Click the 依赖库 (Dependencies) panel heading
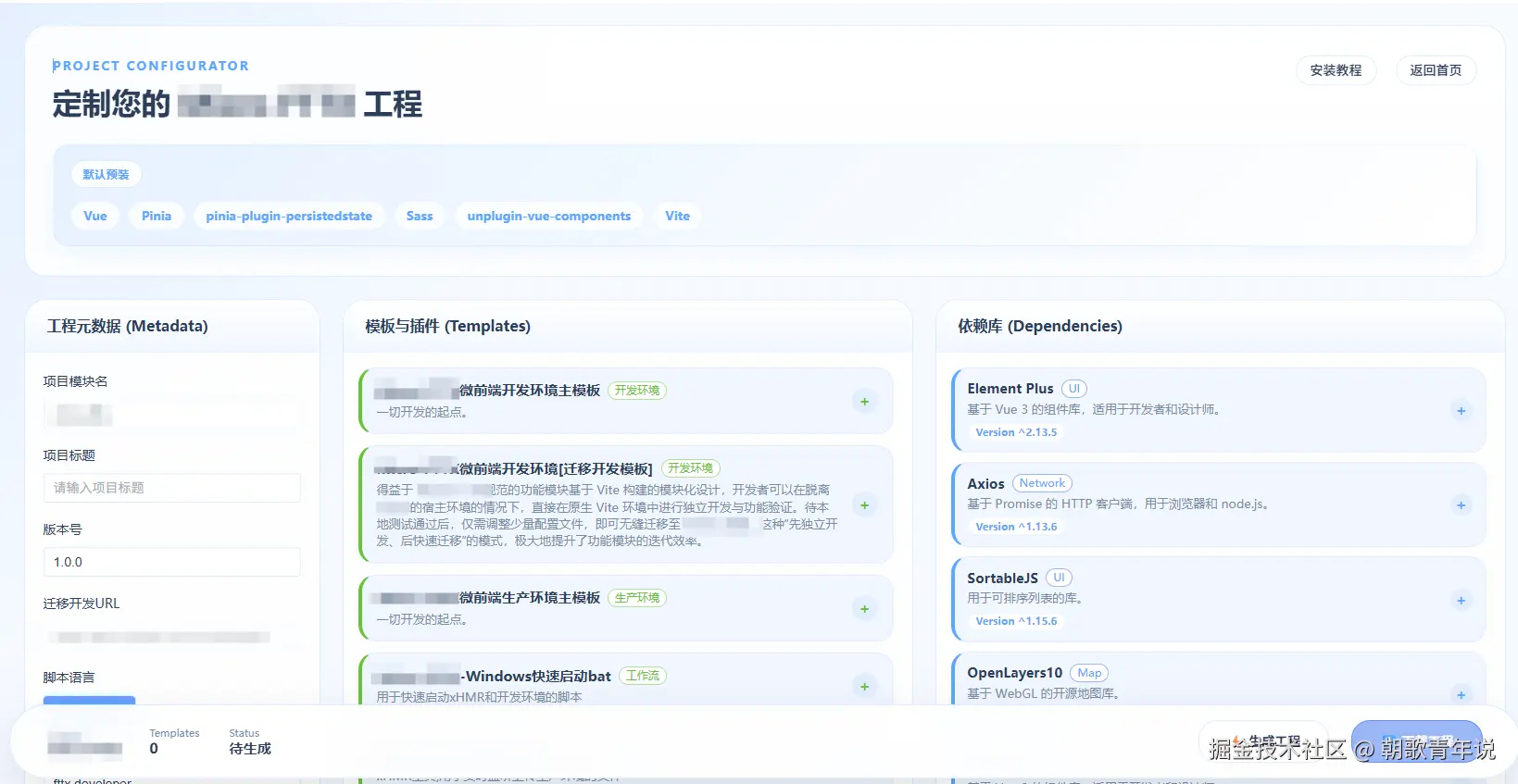1518x784 pixels. (1040, 326)
